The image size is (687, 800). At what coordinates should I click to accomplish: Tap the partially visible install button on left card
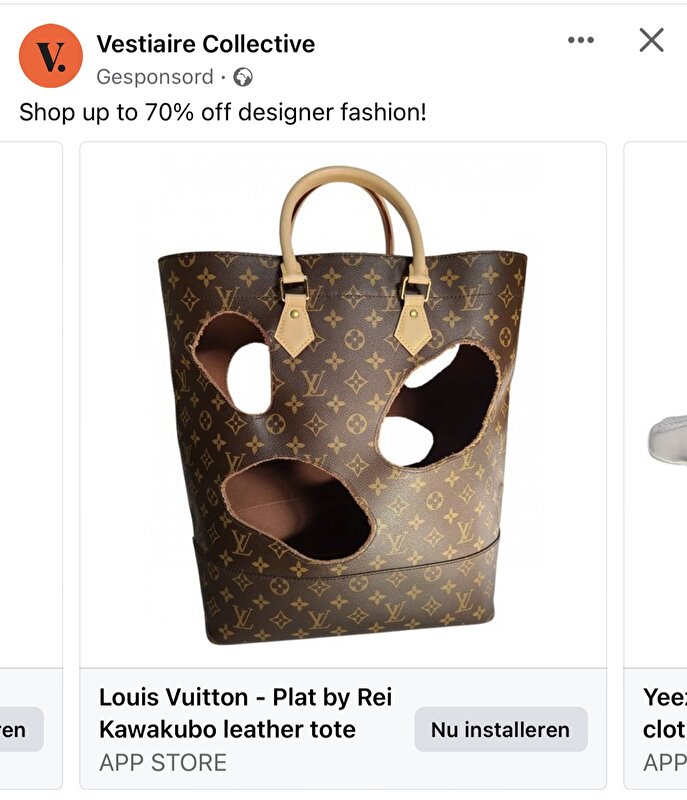[21, 730]
